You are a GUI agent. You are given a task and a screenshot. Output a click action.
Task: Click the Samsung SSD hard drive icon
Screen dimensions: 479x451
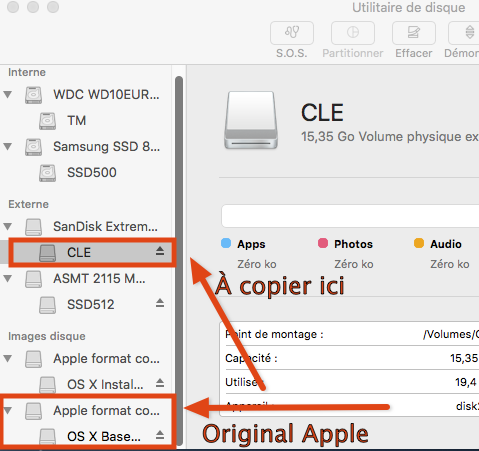click(33, 147)
